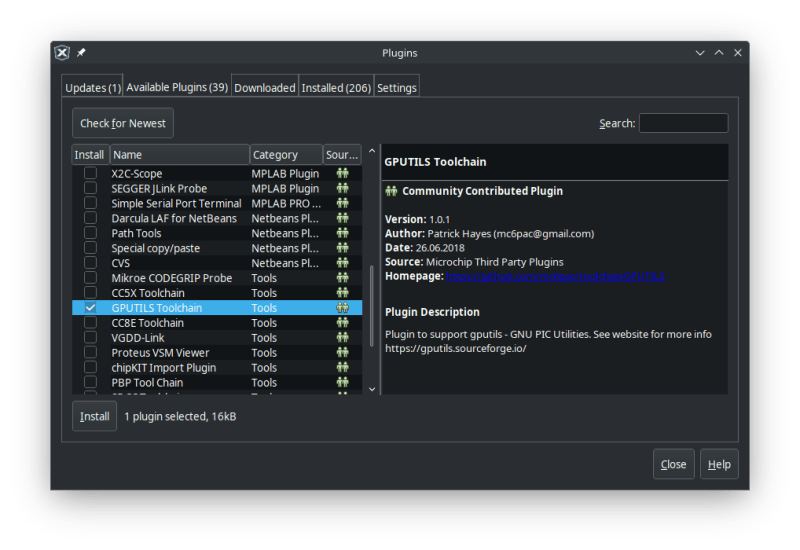Open the Downloaded tab
The height and width of the screenshot is (550, 800).
(265, 88)
